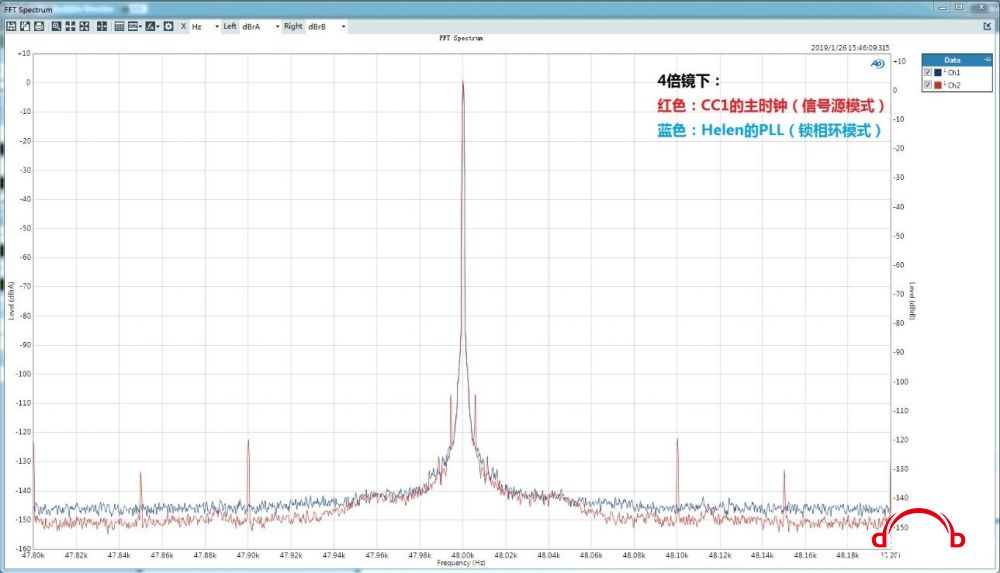Click the Level (dBrB) right axis label

click(x=913, y=301)
